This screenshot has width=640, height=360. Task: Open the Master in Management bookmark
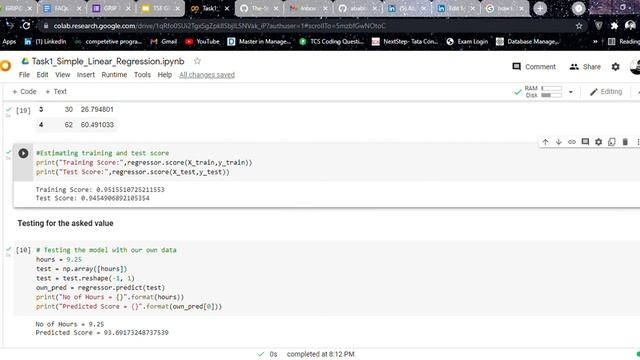click(259, 42)
